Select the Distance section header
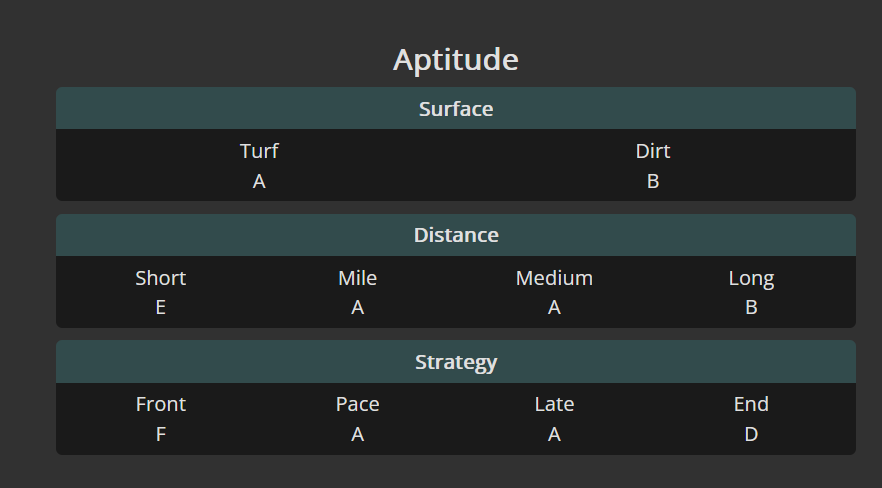 456,235
